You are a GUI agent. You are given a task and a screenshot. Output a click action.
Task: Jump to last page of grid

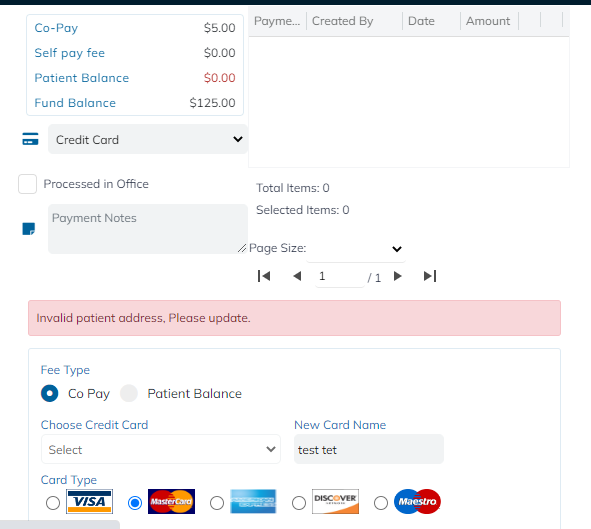point(430,276)
